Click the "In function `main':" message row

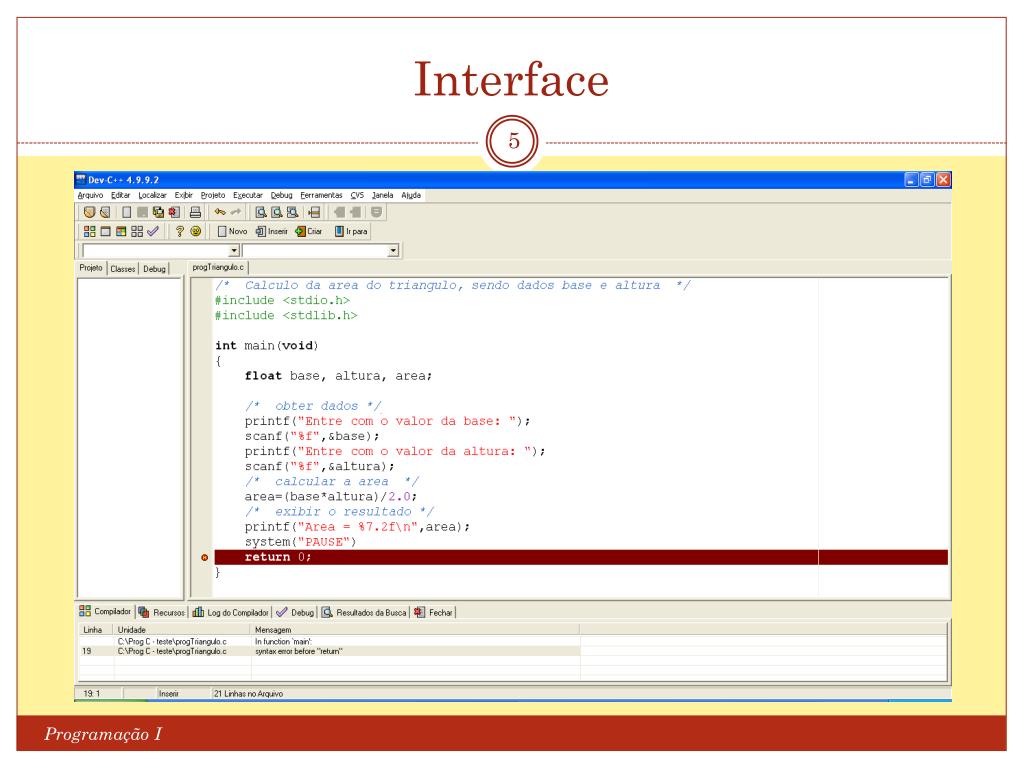tap(328, 641)
